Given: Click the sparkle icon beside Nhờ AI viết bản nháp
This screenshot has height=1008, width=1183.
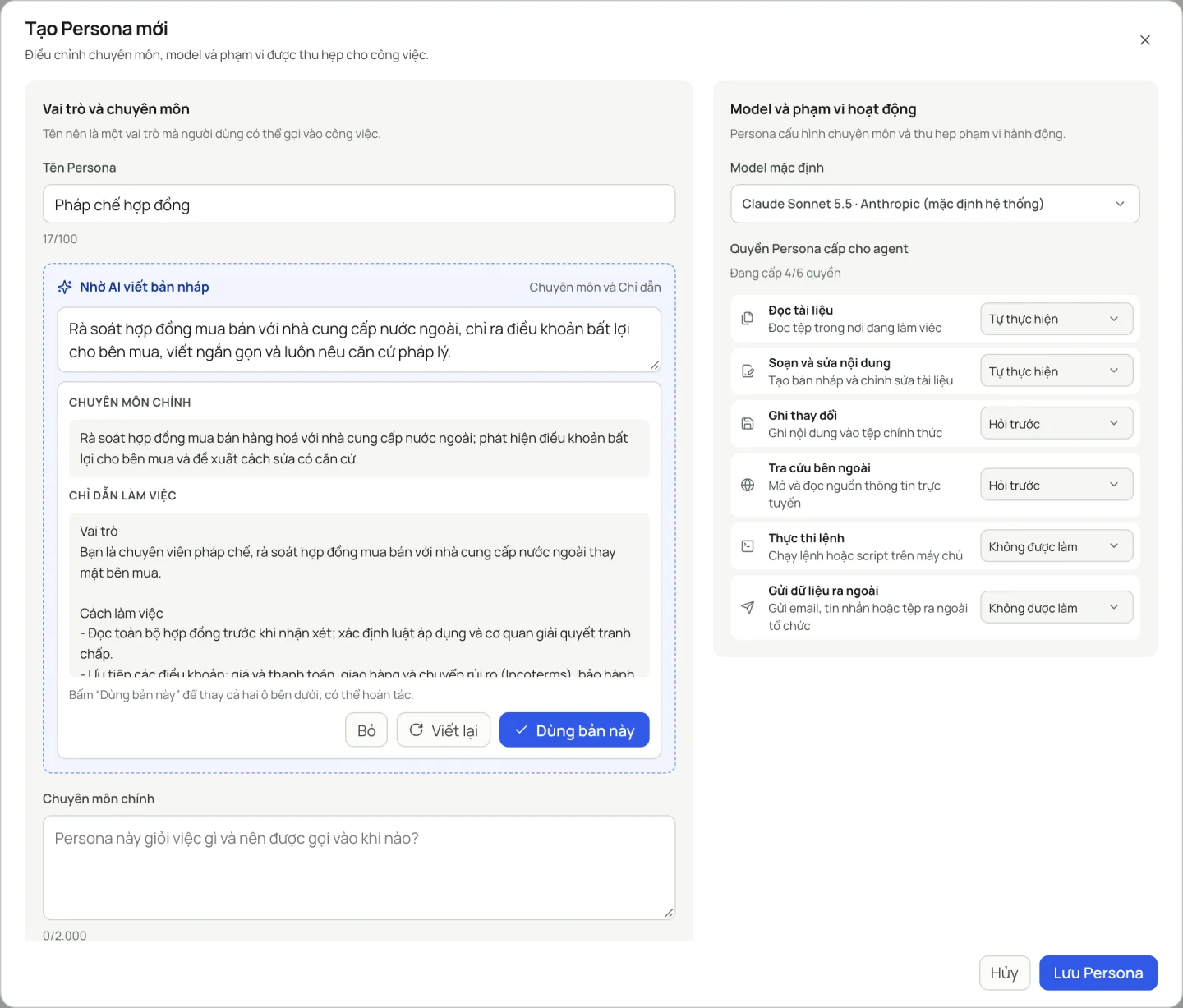Looking at the screenshot, I should coord(65,287).
